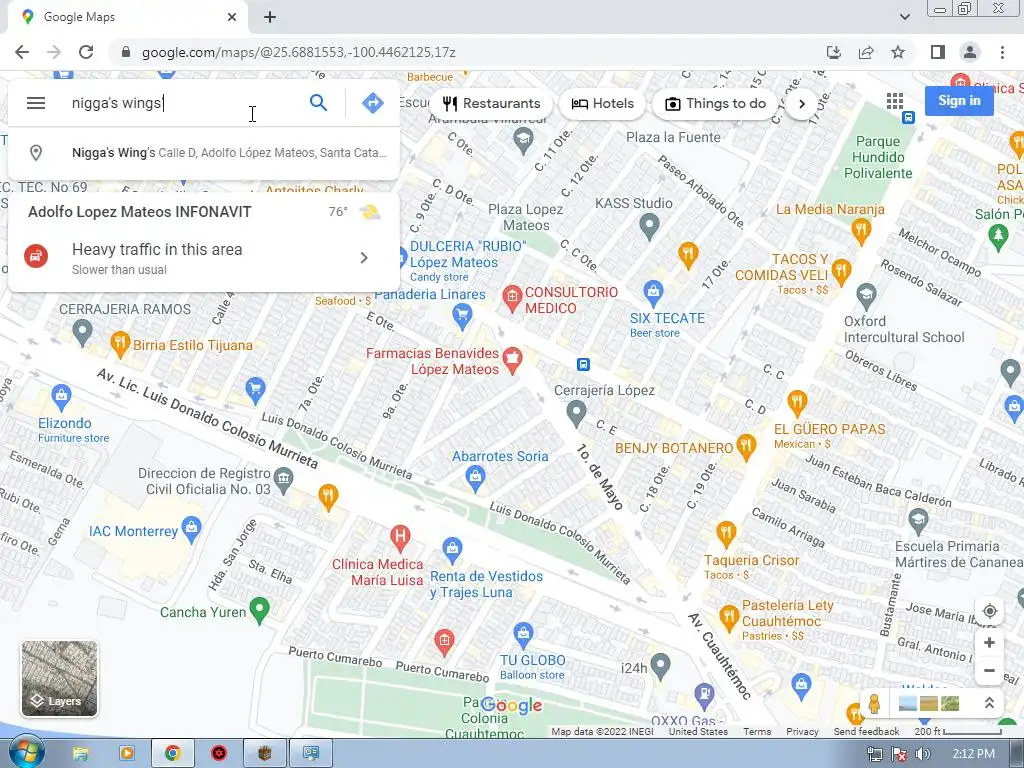Screen dimensions: 1024x768
Task: Select the La Media Naranja restaurant pin
Action: [x=861, y=231]
